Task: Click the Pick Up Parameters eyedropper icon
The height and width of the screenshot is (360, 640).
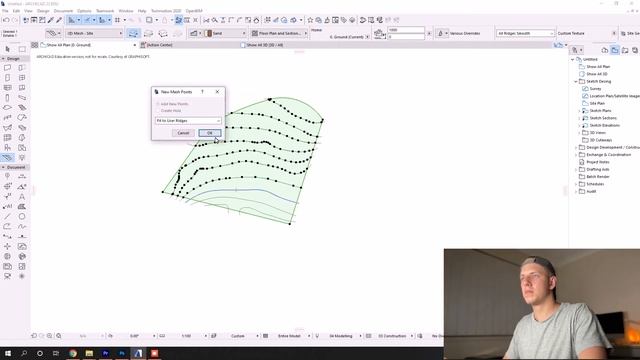Action: [x=51, y=20]
